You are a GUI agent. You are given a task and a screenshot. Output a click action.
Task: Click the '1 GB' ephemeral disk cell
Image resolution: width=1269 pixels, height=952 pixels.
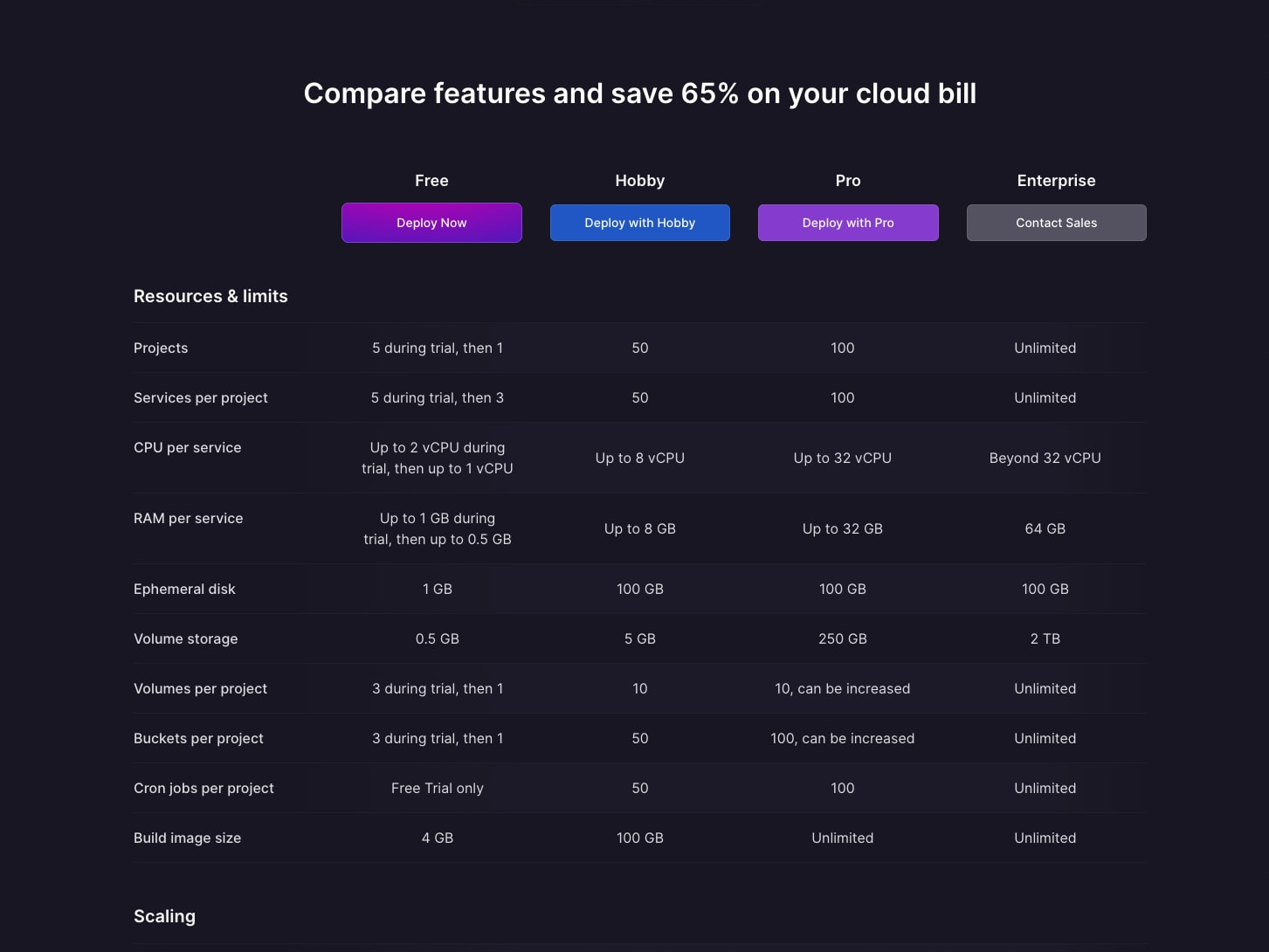pos(438,589)
